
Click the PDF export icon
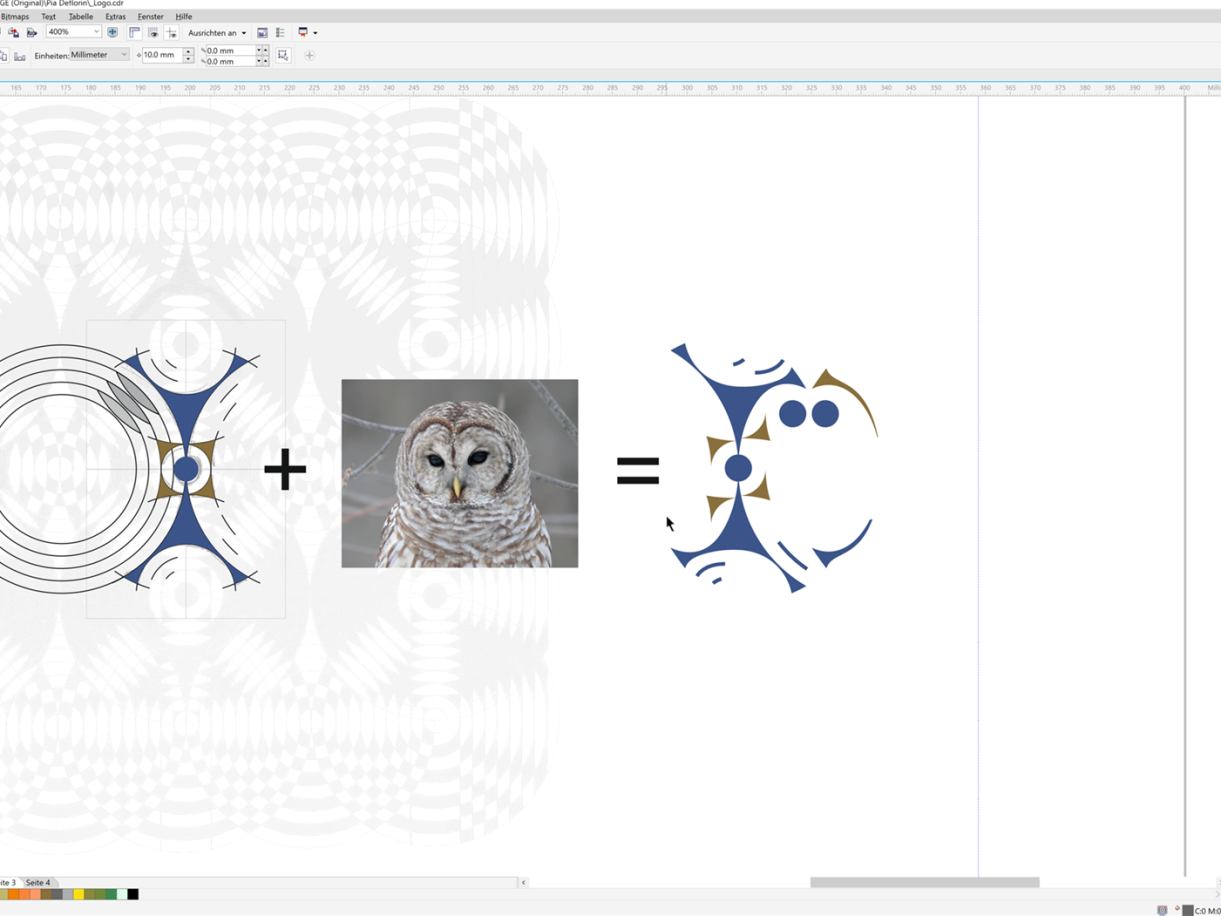pos(32,33)
